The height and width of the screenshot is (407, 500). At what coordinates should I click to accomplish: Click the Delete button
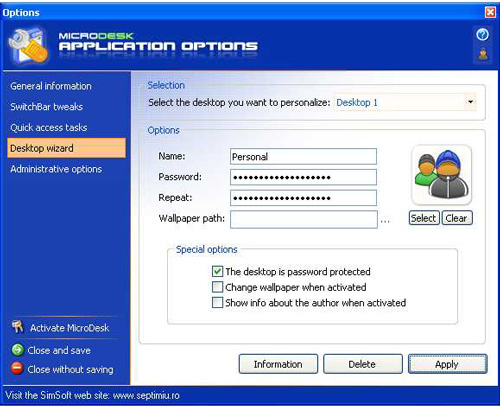[363, 364]
